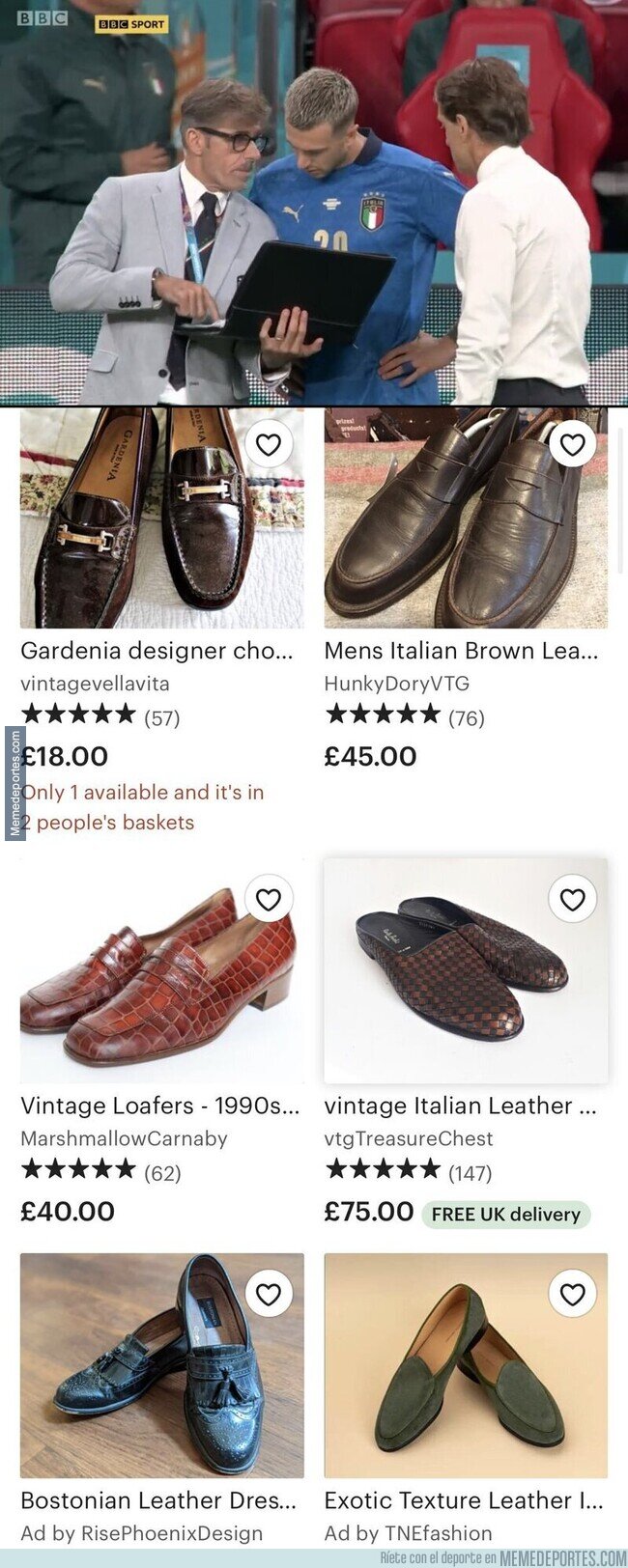Visit the HunkyDoryVTG shop
628x1568 pixels.
tap(396, 684)
